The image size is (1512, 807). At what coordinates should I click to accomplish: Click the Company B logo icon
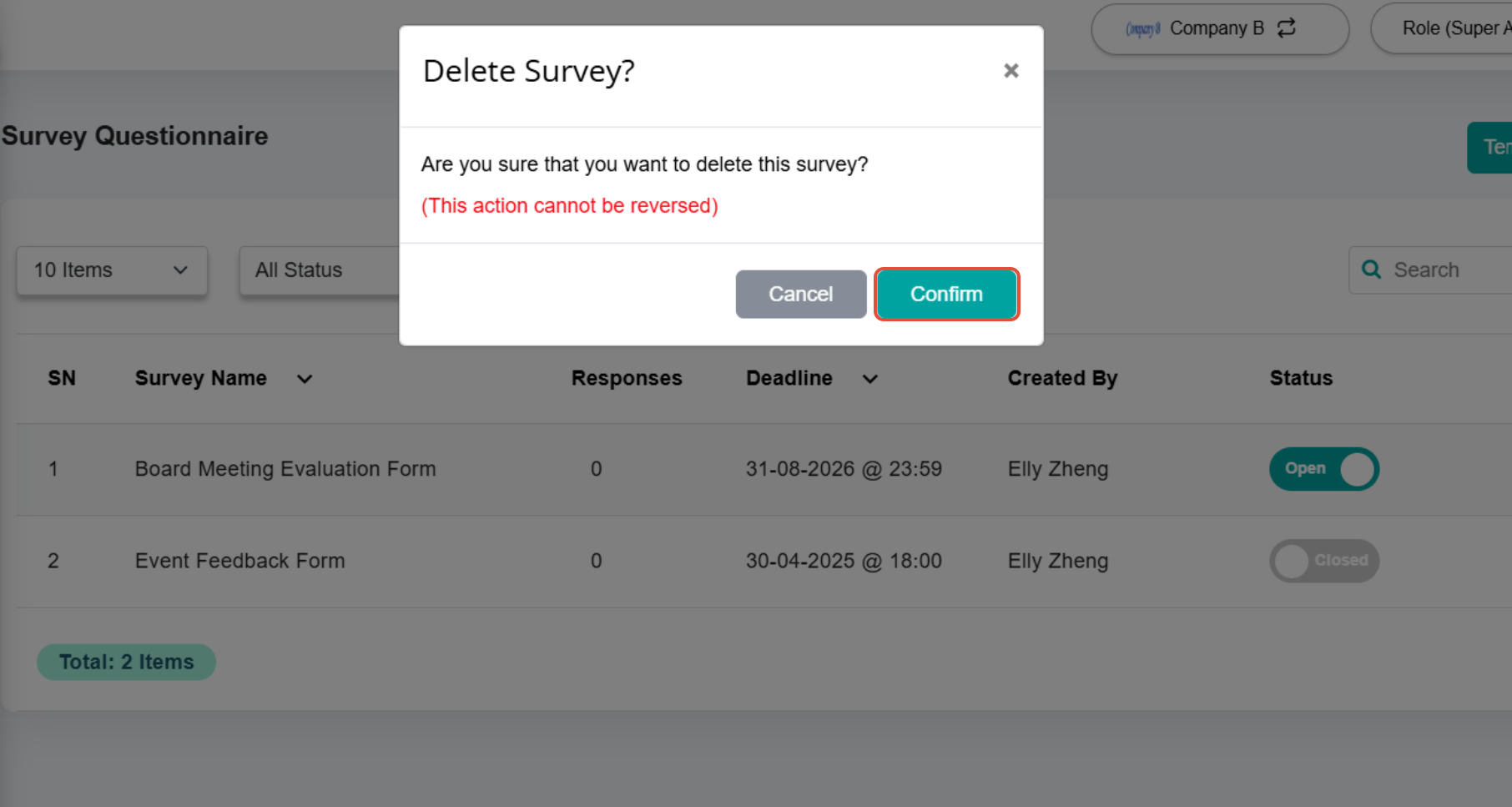(x=1142, y=28)
